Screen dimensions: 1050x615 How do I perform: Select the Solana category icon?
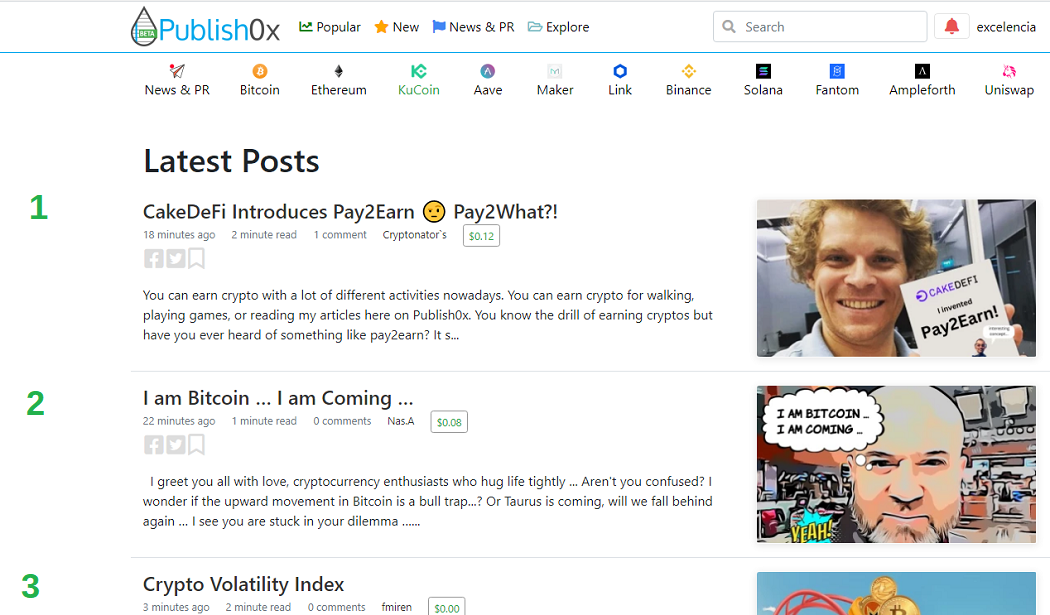pyautogui.click(x=763, y=71)
